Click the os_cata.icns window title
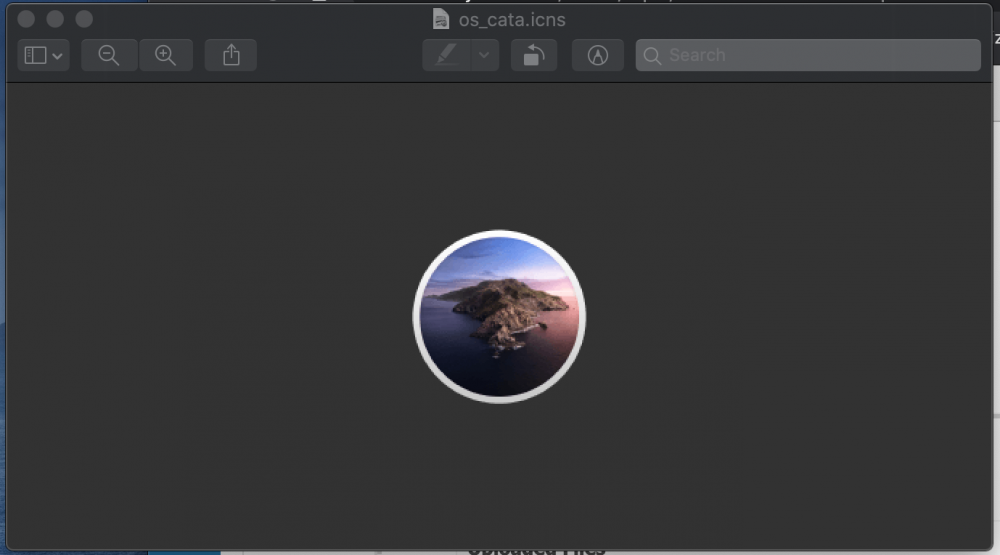This screenshot has height=555, width=1000. 512,20
